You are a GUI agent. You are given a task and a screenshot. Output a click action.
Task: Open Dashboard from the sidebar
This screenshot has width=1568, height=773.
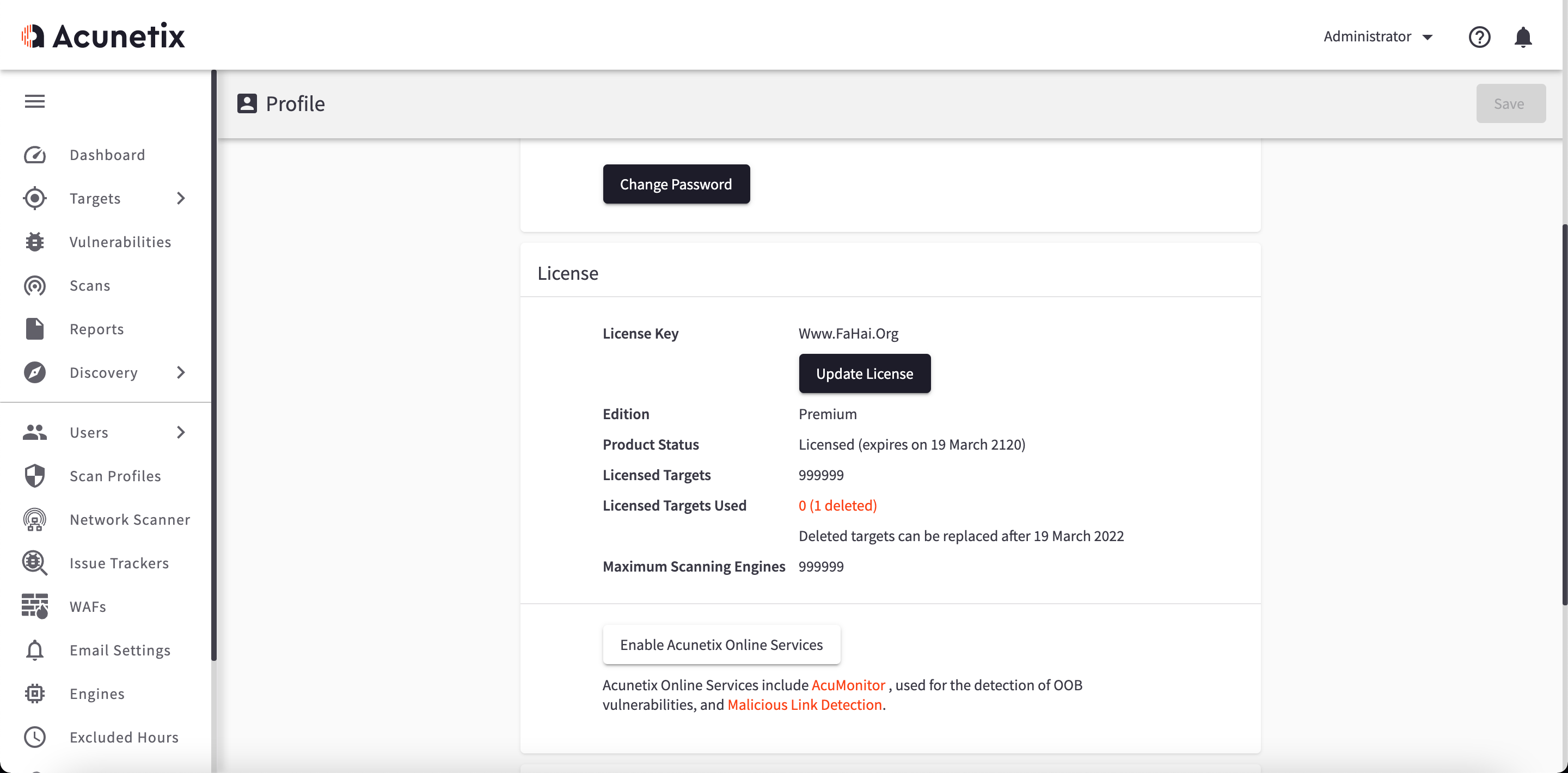pyautogui.click(x=107, y=155)
